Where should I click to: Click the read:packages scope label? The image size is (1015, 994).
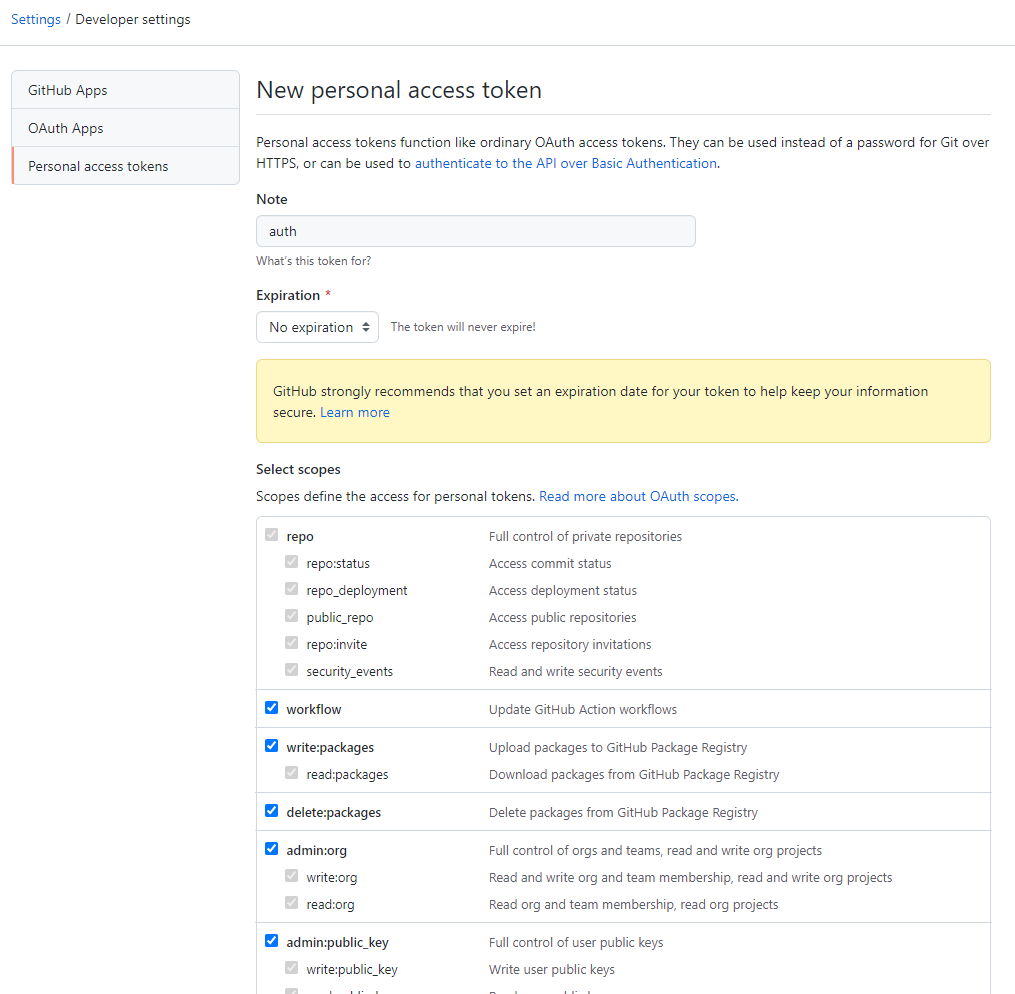[x=348, y=775]
